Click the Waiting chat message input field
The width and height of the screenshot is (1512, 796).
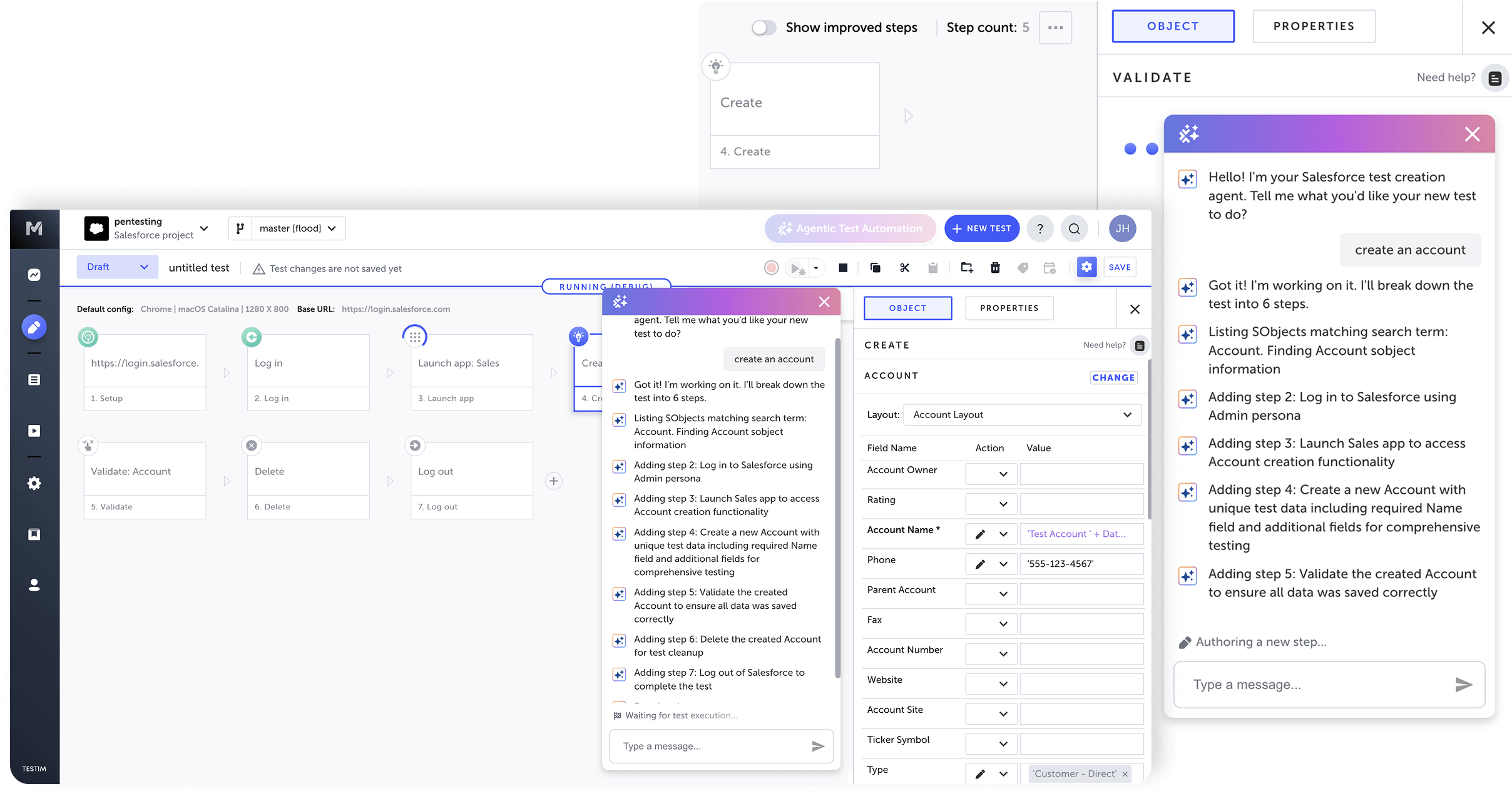712,746
